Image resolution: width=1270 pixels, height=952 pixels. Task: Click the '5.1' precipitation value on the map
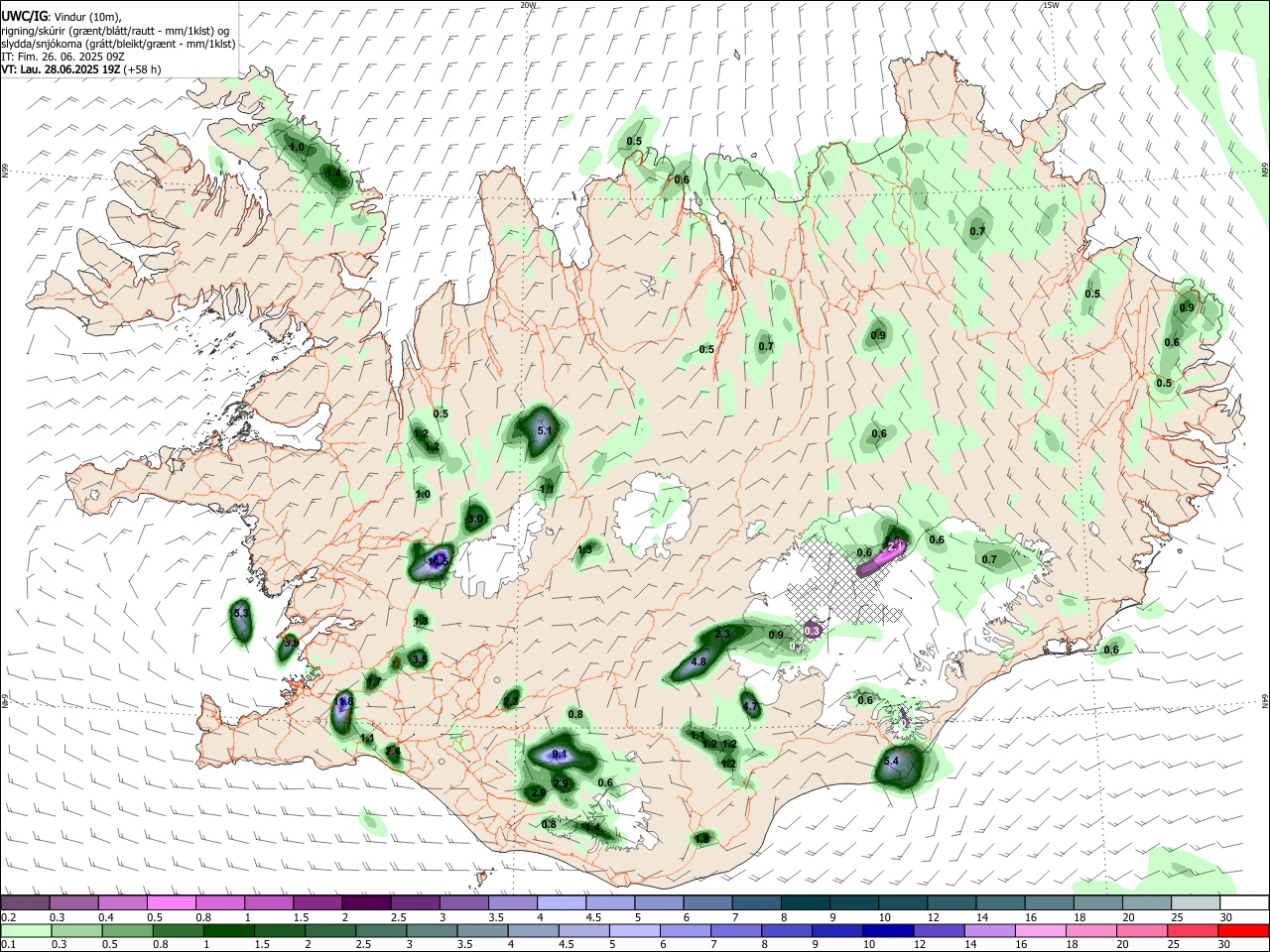pos(544,431)
